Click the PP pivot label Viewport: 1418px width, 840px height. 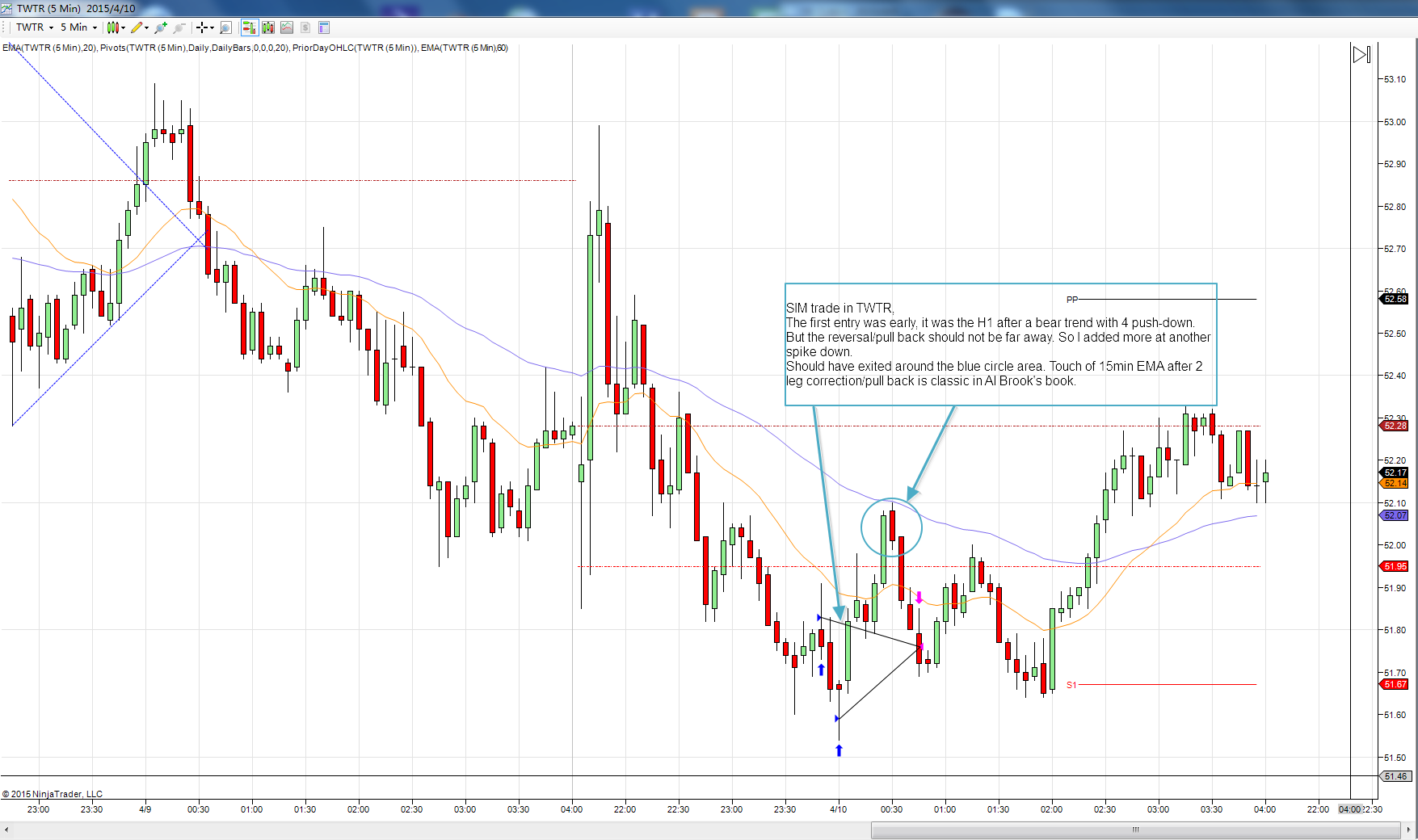[1072, 300]
